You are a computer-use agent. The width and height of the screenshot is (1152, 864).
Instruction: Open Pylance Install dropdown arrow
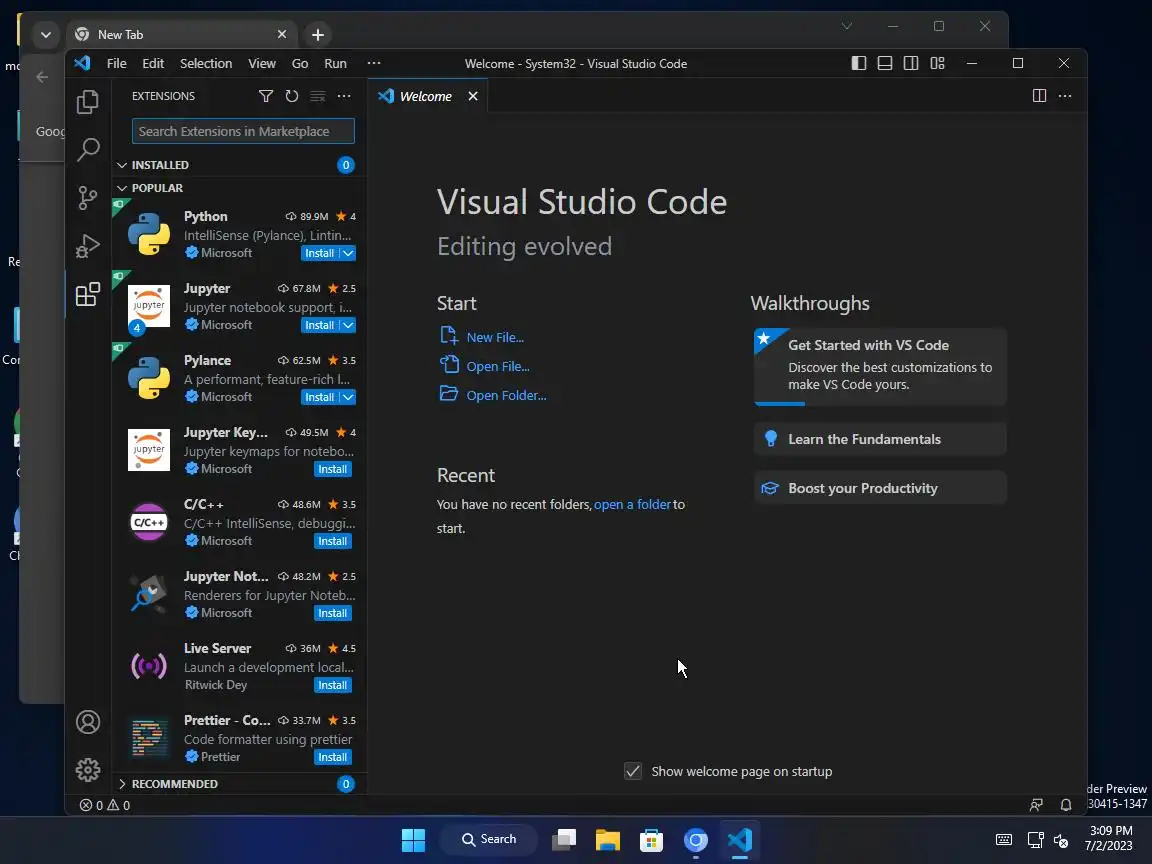(x=348, y=397)
